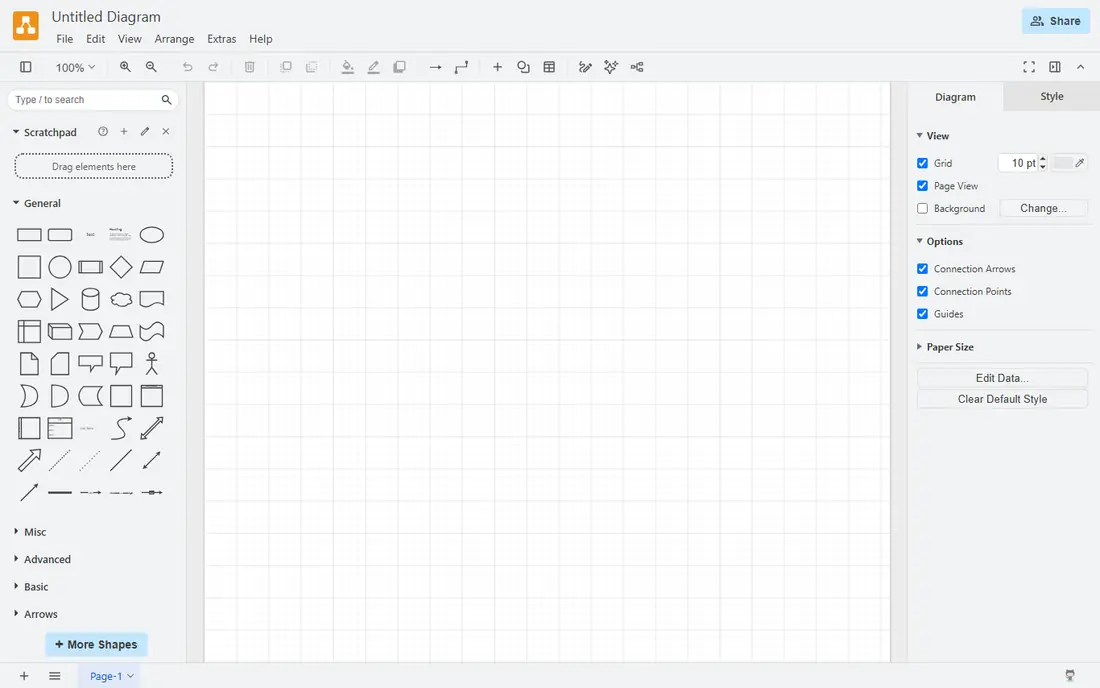The width and height of the screenshot is (1100, 688).
Task: Click the Insert plus icon in toolbar
Action: [x=497, y=67]
